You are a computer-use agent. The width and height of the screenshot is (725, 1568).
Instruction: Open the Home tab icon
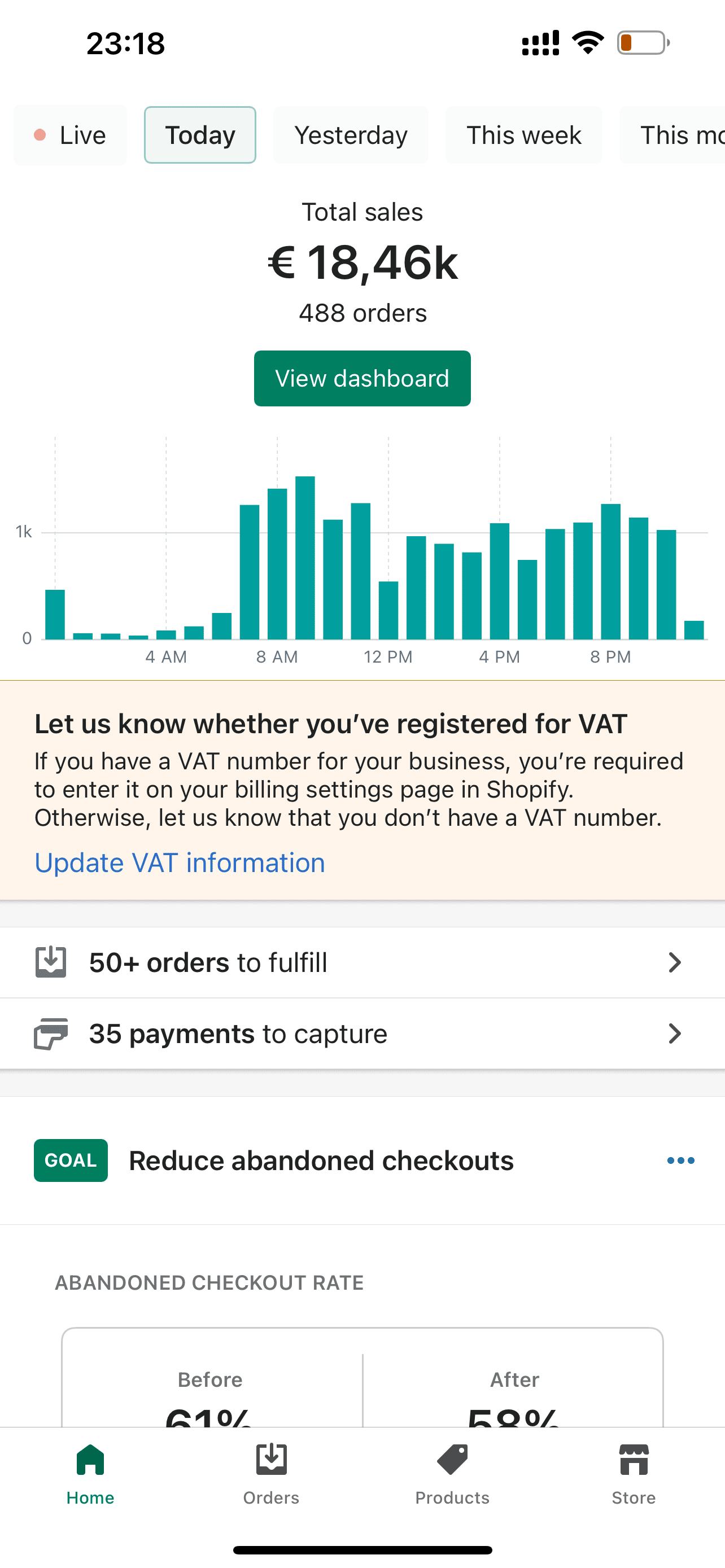coord(90,1460)
